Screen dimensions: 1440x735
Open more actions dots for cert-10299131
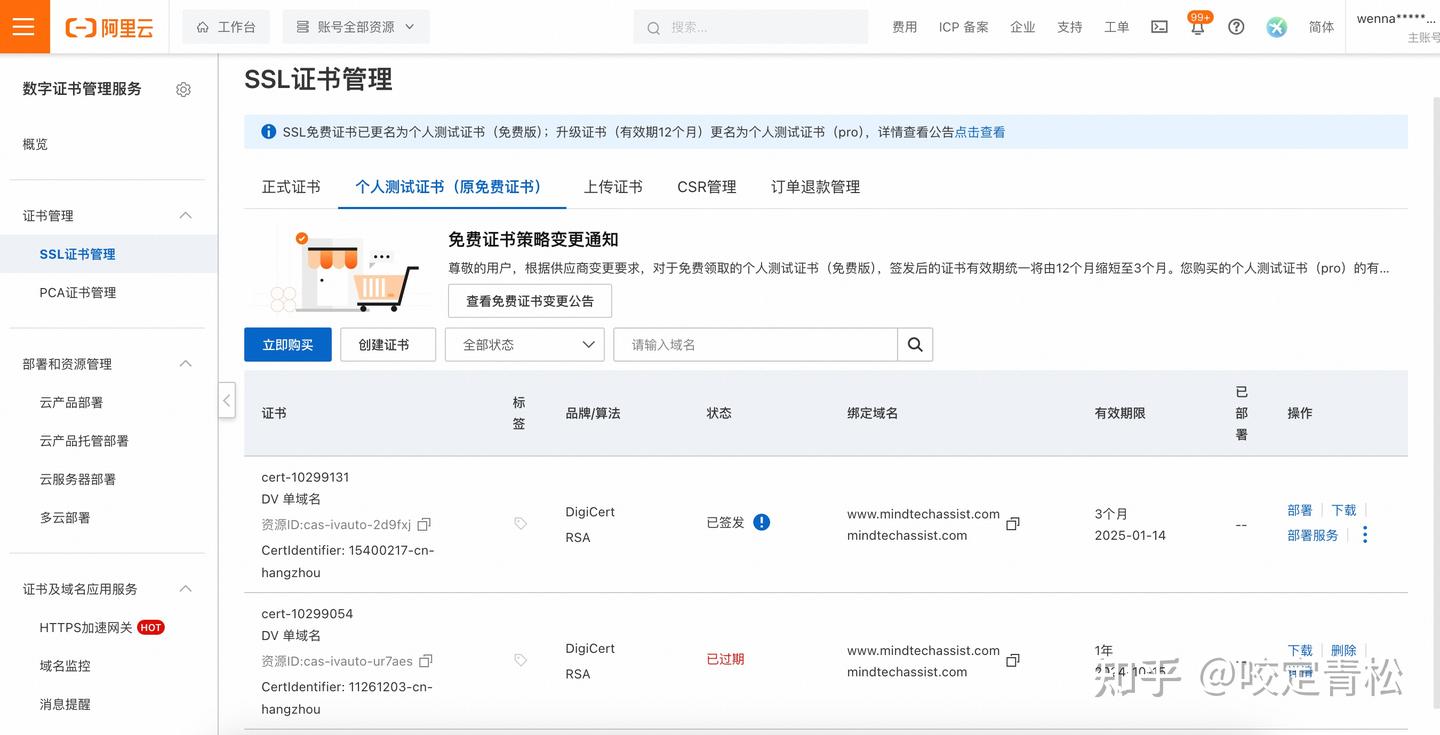click(1365, 535)
